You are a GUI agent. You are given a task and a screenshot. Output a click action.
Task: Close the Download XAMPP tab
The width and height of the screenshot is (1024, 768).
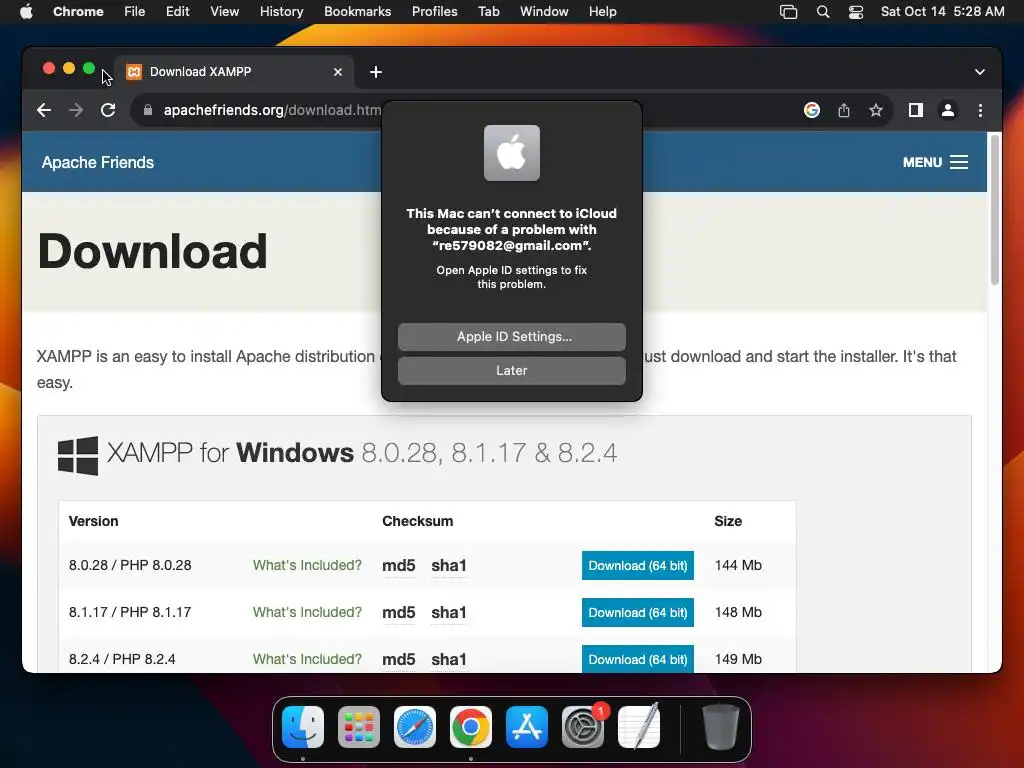(338, 72)
